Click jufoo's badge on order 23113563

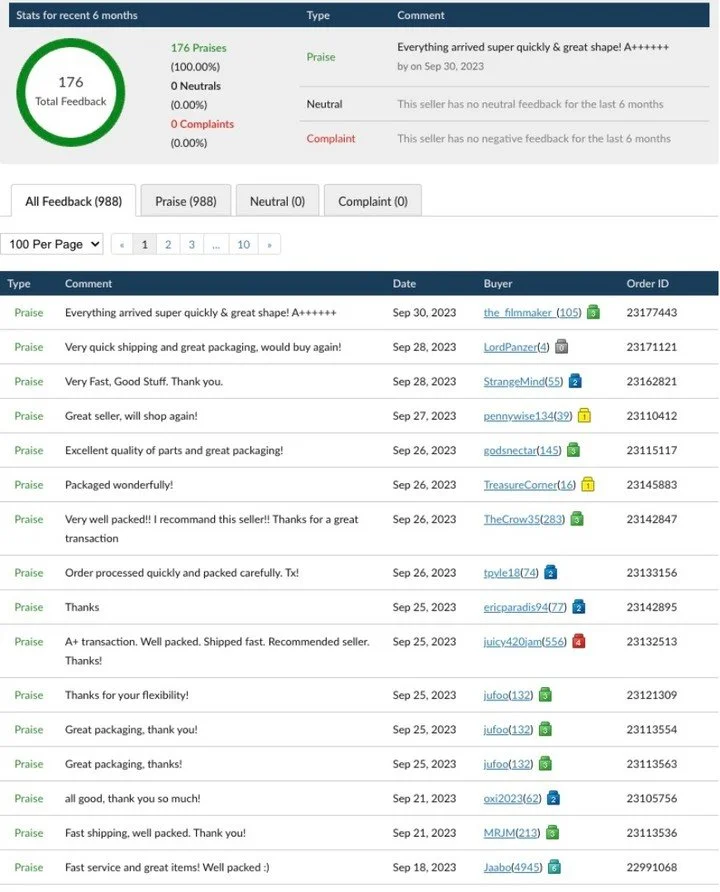[x=545, y=763]
